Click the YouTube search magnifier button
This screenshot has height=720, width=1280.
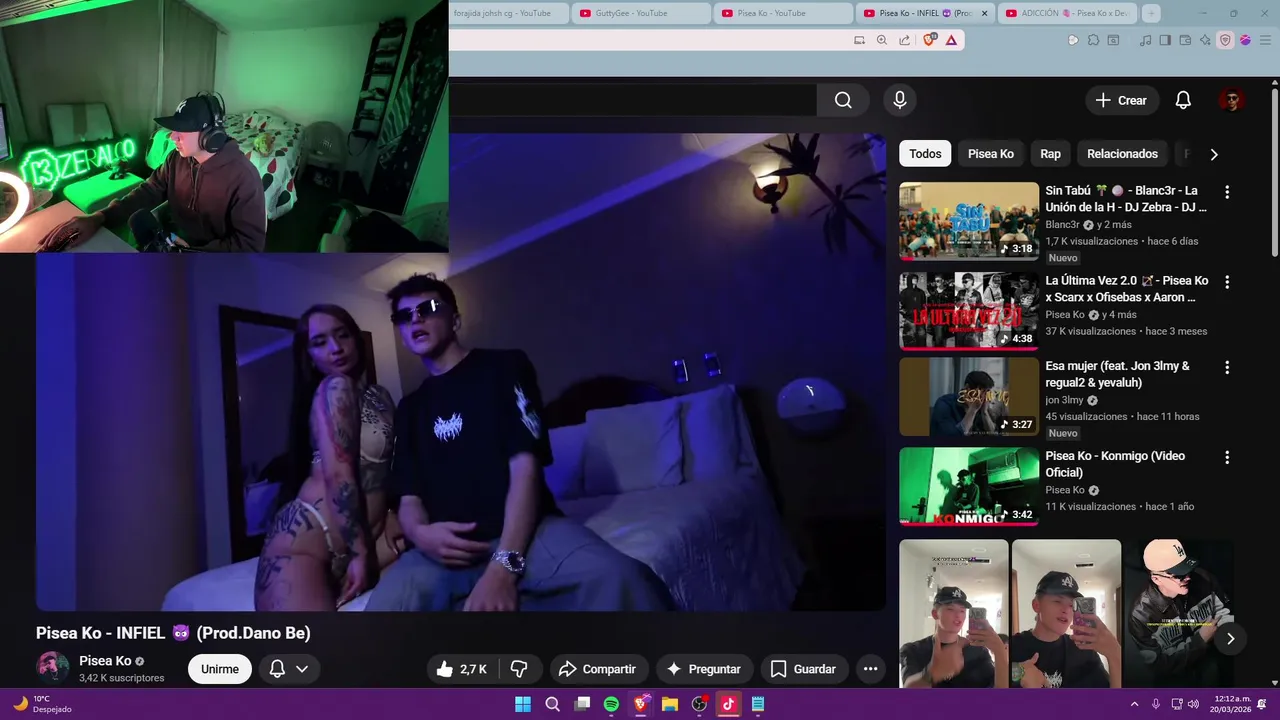coord(843,100)
